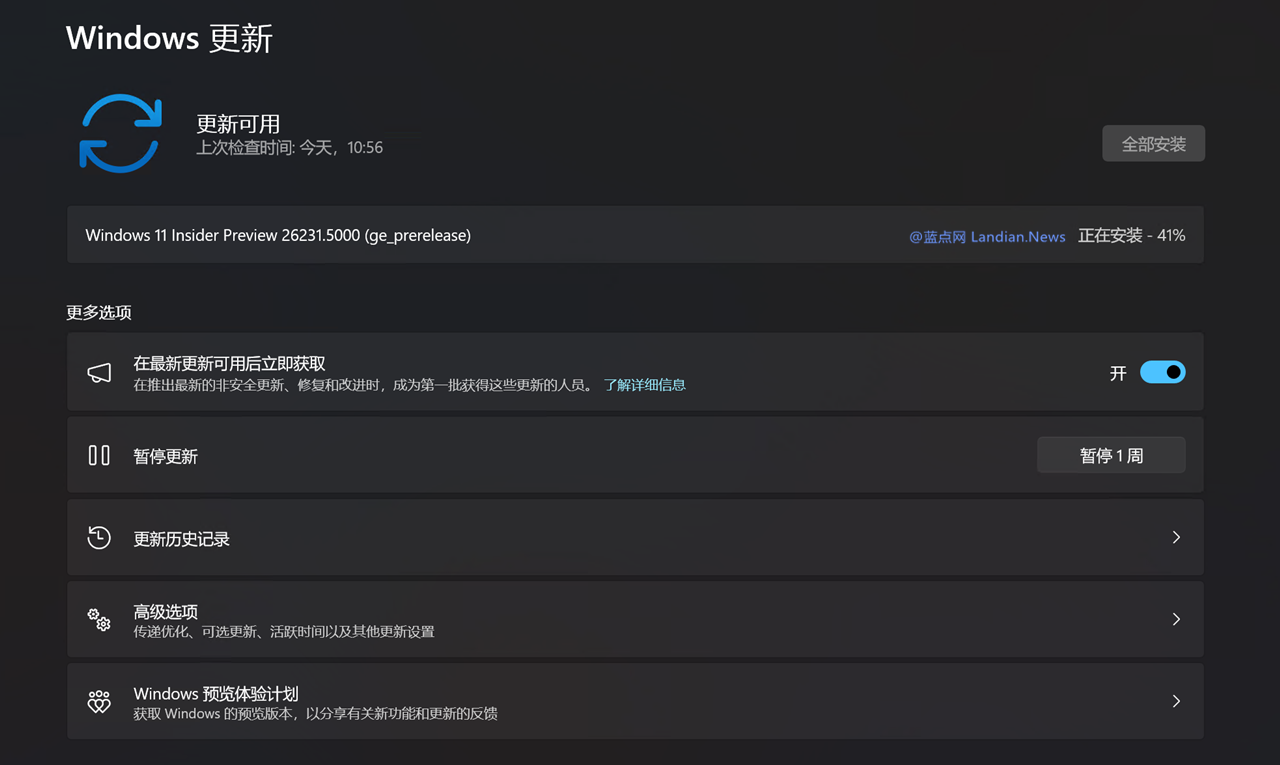Click the 开 label next to the toggle
Viewport: 1280px width, 765px height.
[x=1118, y=373]
